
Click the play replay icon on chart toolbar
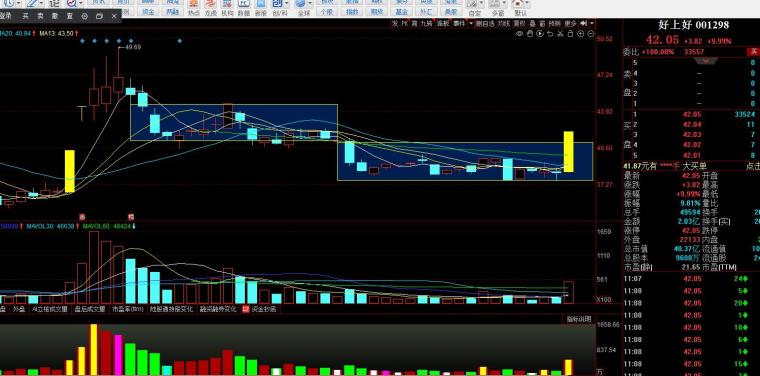tap(540, 33)
